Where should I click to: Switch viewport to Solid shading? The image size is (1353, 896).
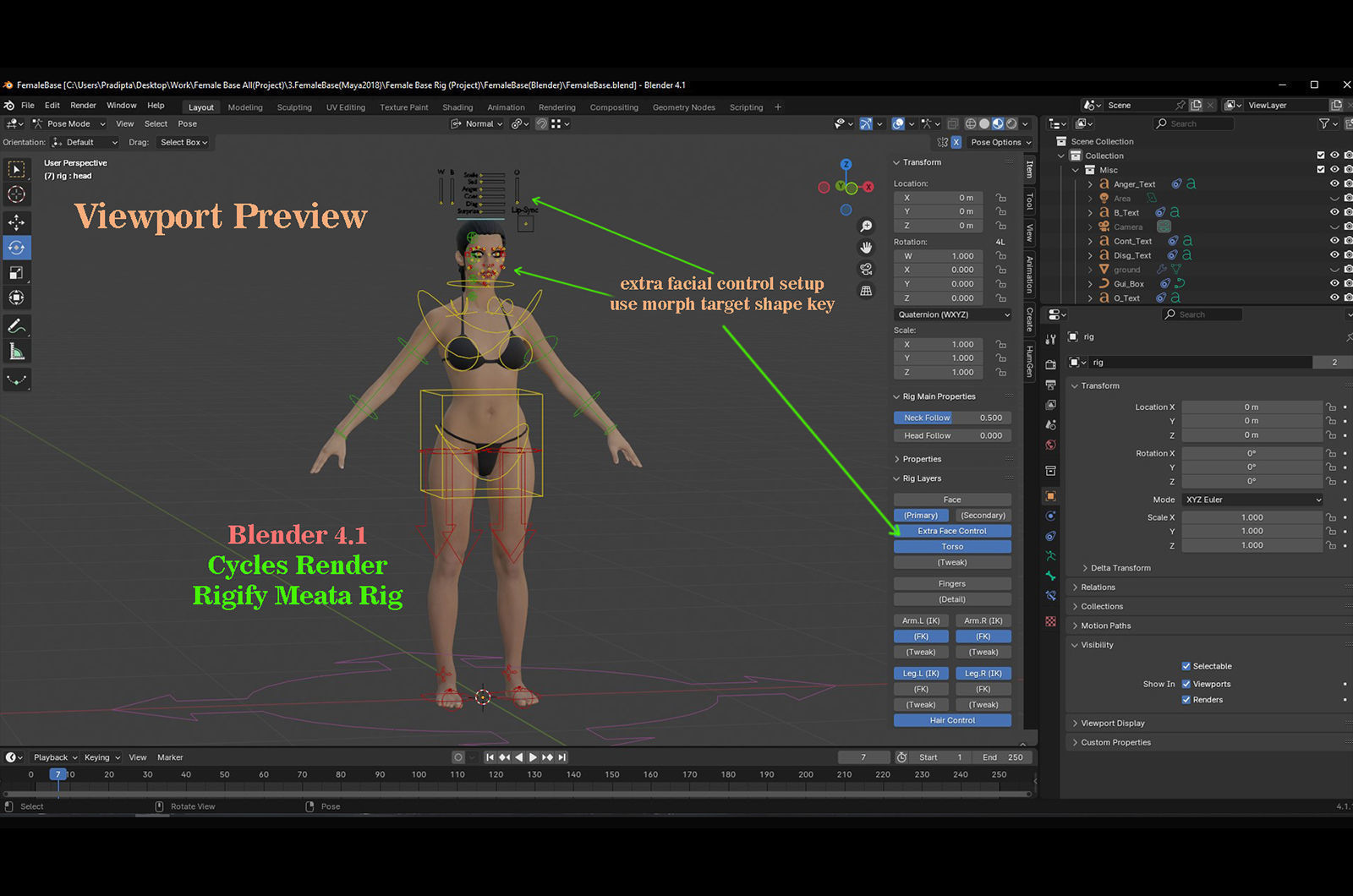[x=984, y=124]
